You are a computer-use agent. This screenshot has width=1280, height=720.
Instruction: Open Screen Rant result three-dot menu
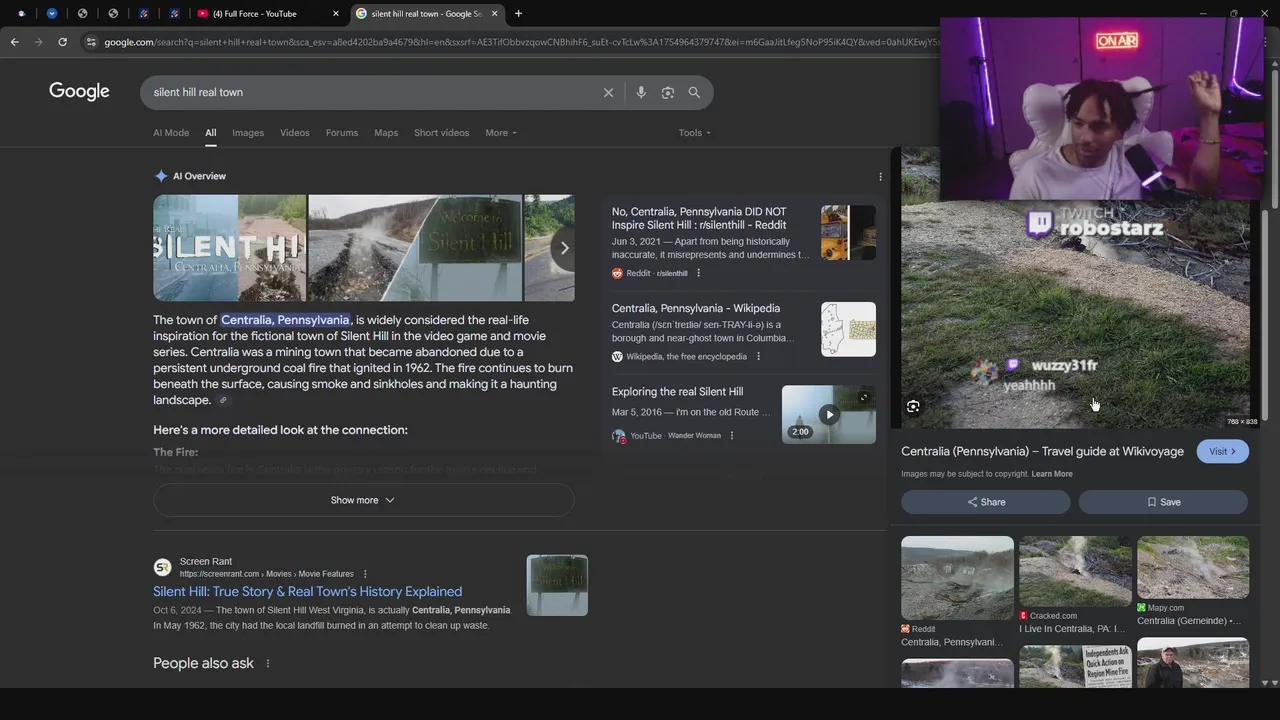tap(365, 574)
